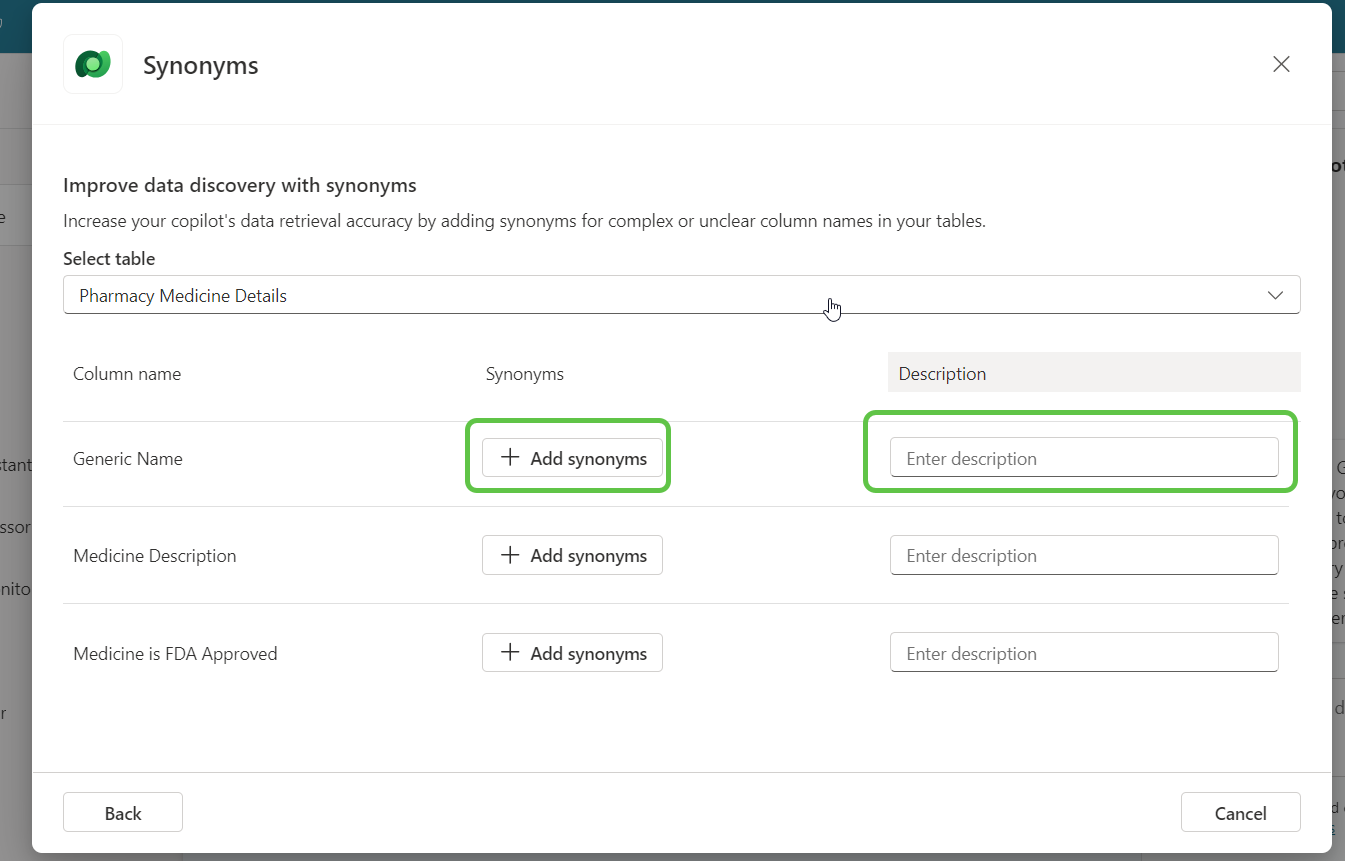Focus description field for Medicine is FDA Approved
Image resolution: width=1345 pixels, height=861 pixels.
coord(1083,653)
